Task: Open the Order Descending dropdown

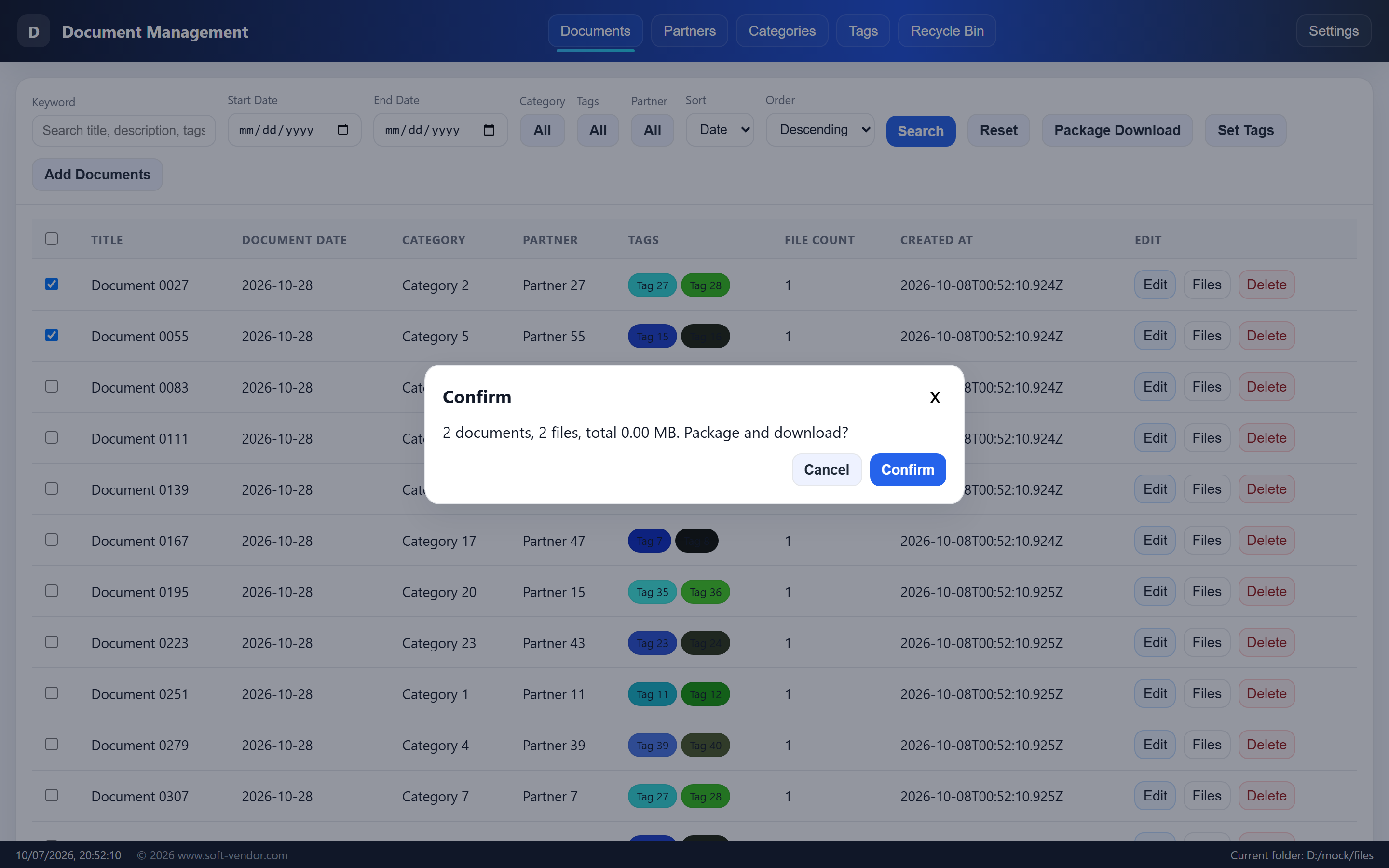Action: (819, 130)
